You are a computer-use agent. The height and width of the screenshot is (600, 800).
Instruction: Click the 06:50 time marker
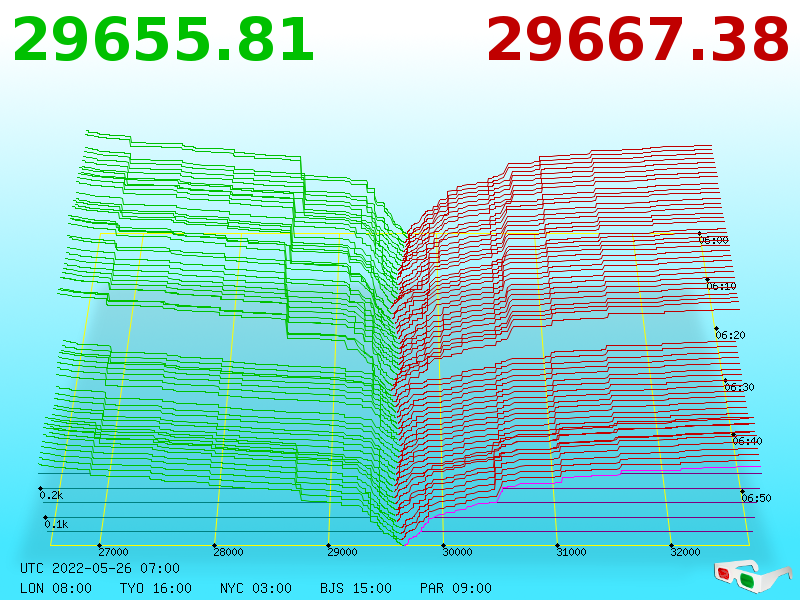pos(756,498)
